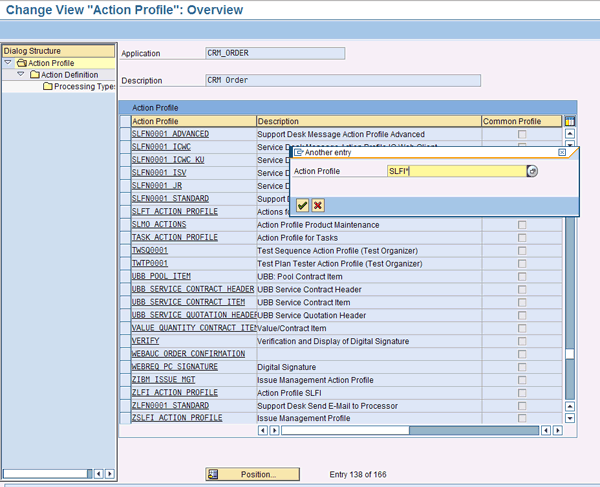Click the Action Profile input field with SLFI*
Screen dimensions: 600x487
point(457,171)
